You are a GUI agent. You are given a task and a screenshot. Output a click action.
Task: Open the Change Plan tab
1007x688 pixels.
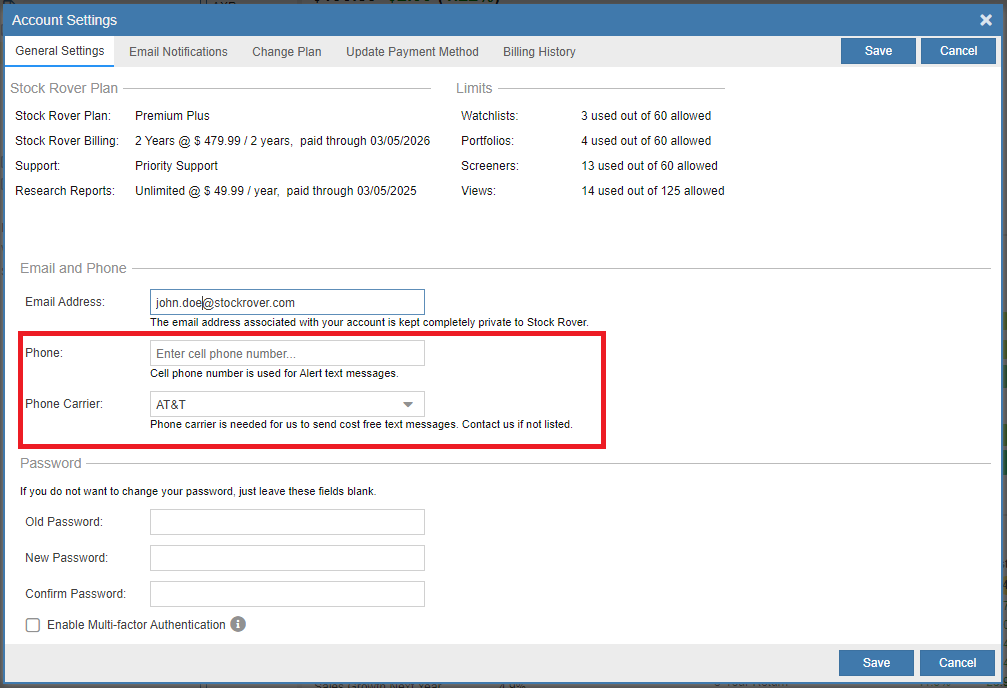(x=286, y=51)
